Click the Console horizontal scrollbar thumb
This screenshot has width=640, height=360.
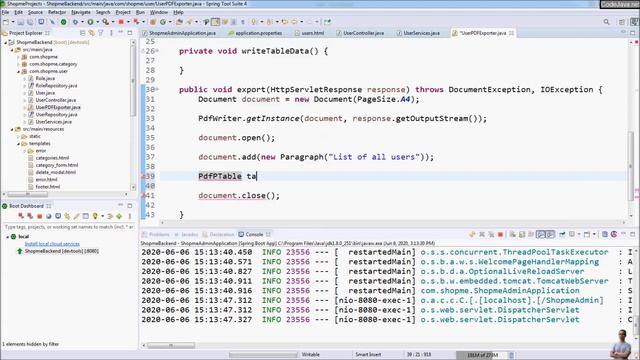[171, 345]
